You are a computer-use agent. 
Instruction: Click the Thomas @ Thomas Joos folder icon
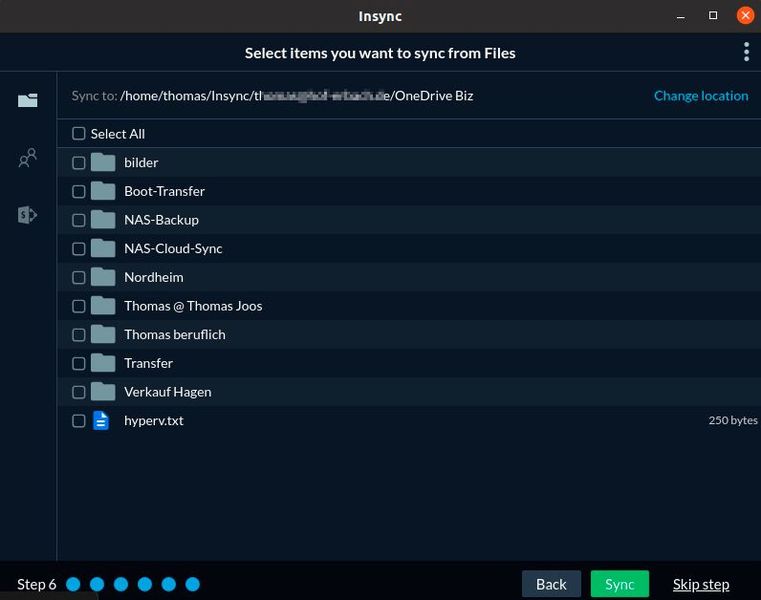(x=103, y=306)
